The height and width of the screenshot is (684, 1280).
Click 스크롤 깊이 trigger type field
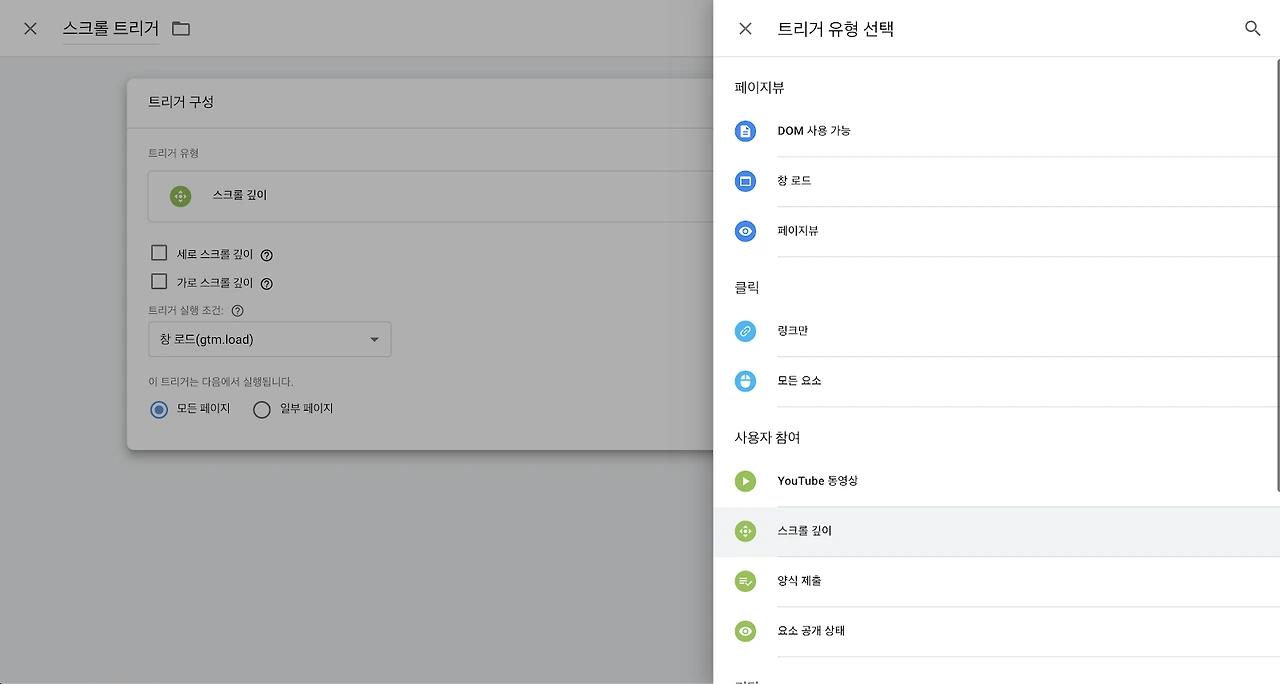tap(430, 196)
